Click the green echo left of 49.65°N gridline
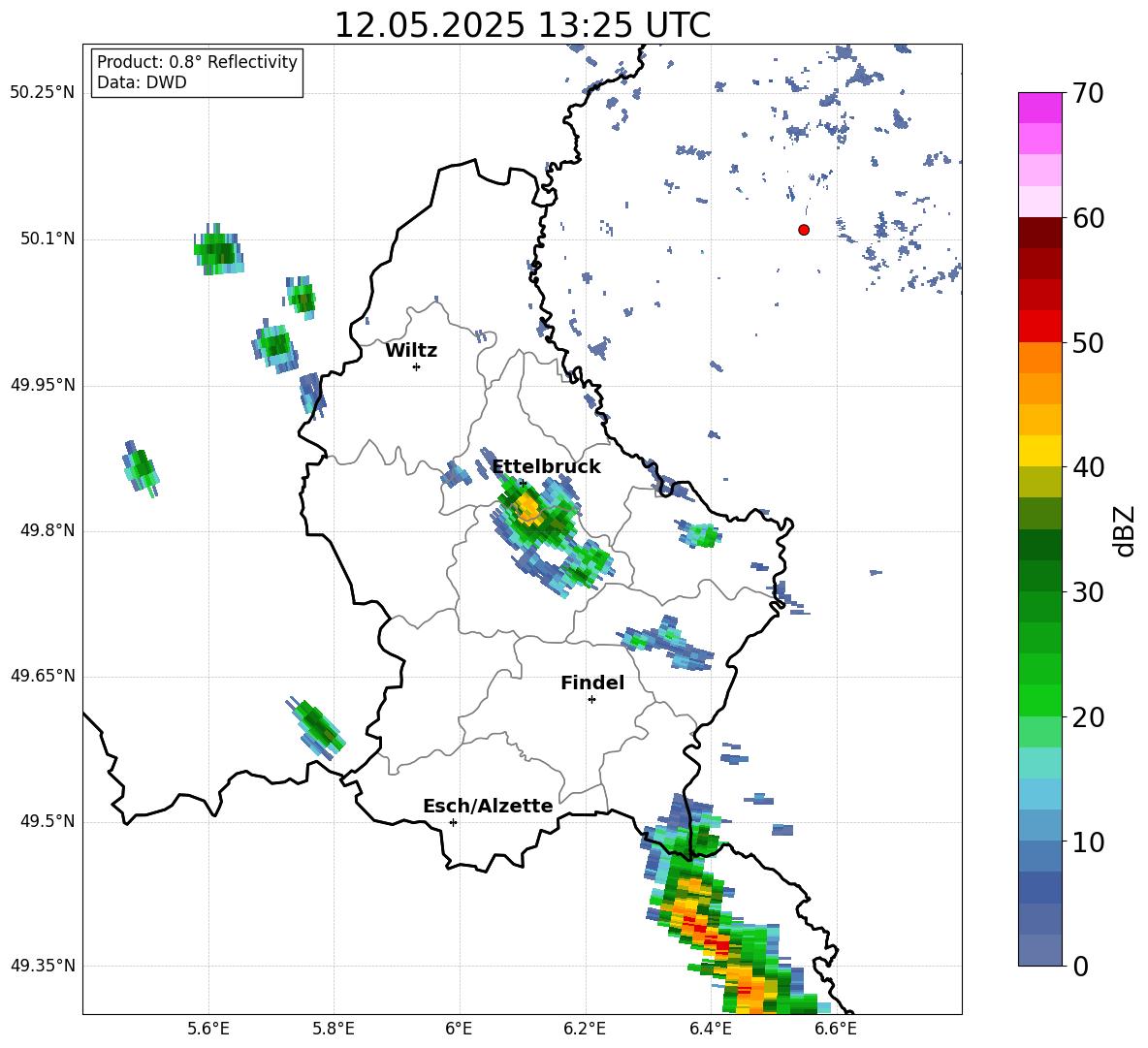The image size is (1148, 1048). click(315, 727)
